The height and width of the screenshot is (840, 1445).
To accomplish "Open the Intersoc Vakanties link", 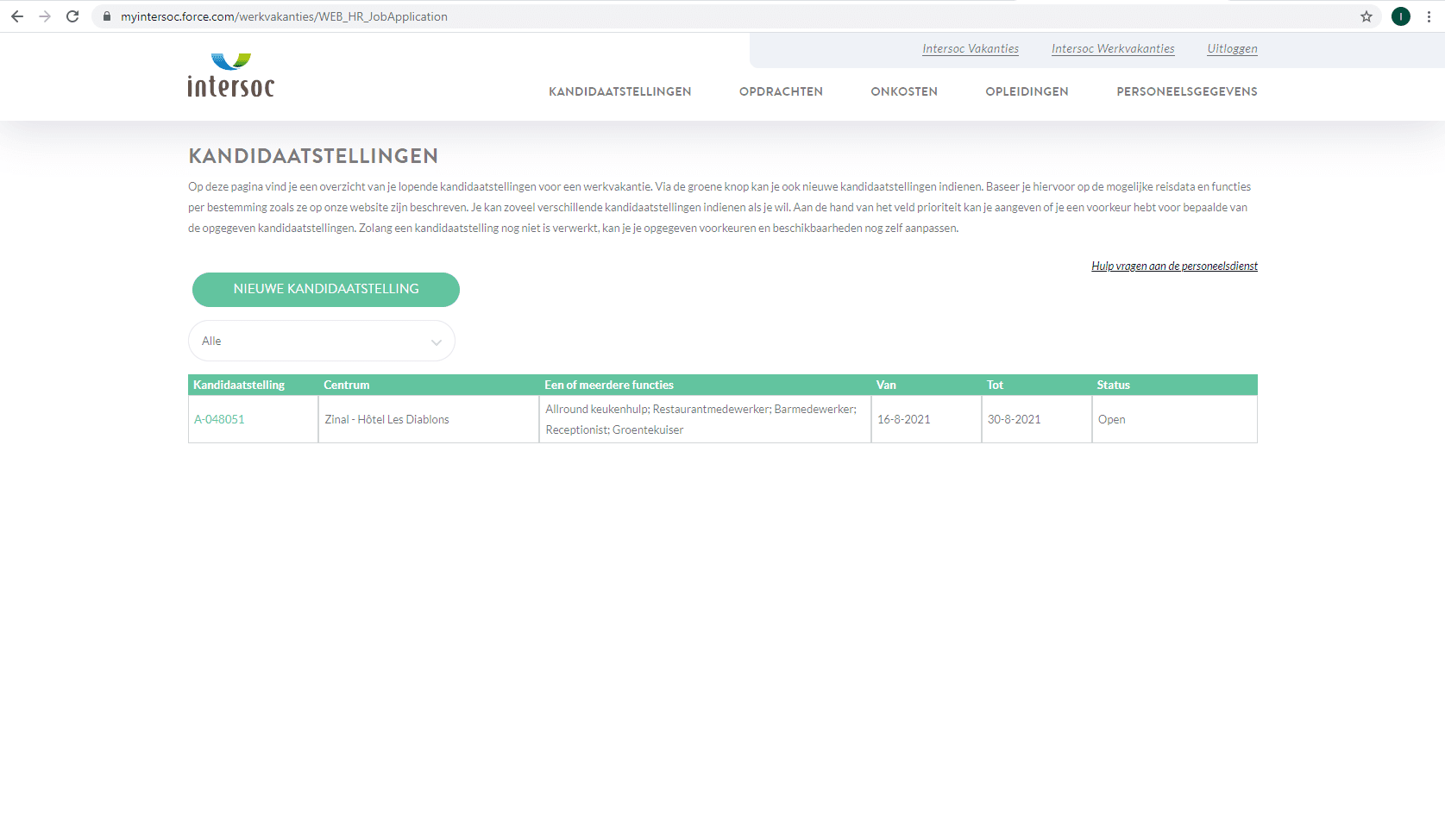I will click(x=971, y=49).
